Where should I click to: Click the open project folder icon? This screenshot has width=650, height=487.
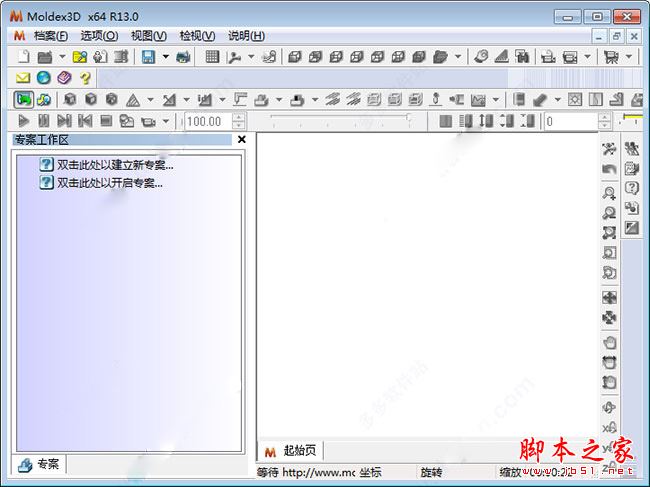pyautogui.click(x=45, y=56)
